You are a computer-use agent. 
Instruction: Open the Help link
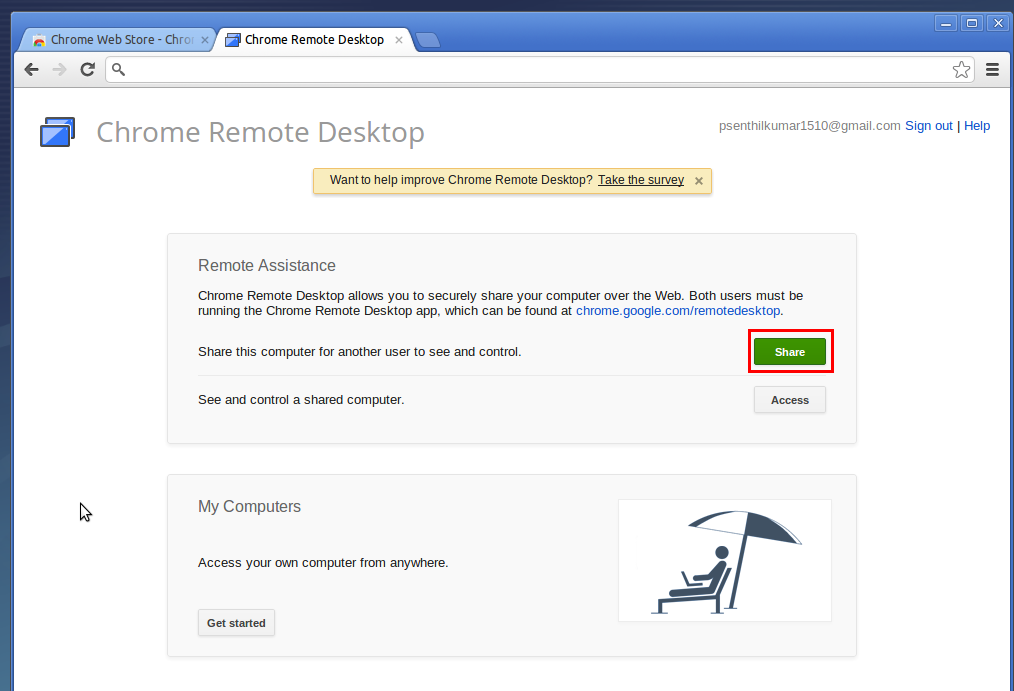click(x=976, y=126)
